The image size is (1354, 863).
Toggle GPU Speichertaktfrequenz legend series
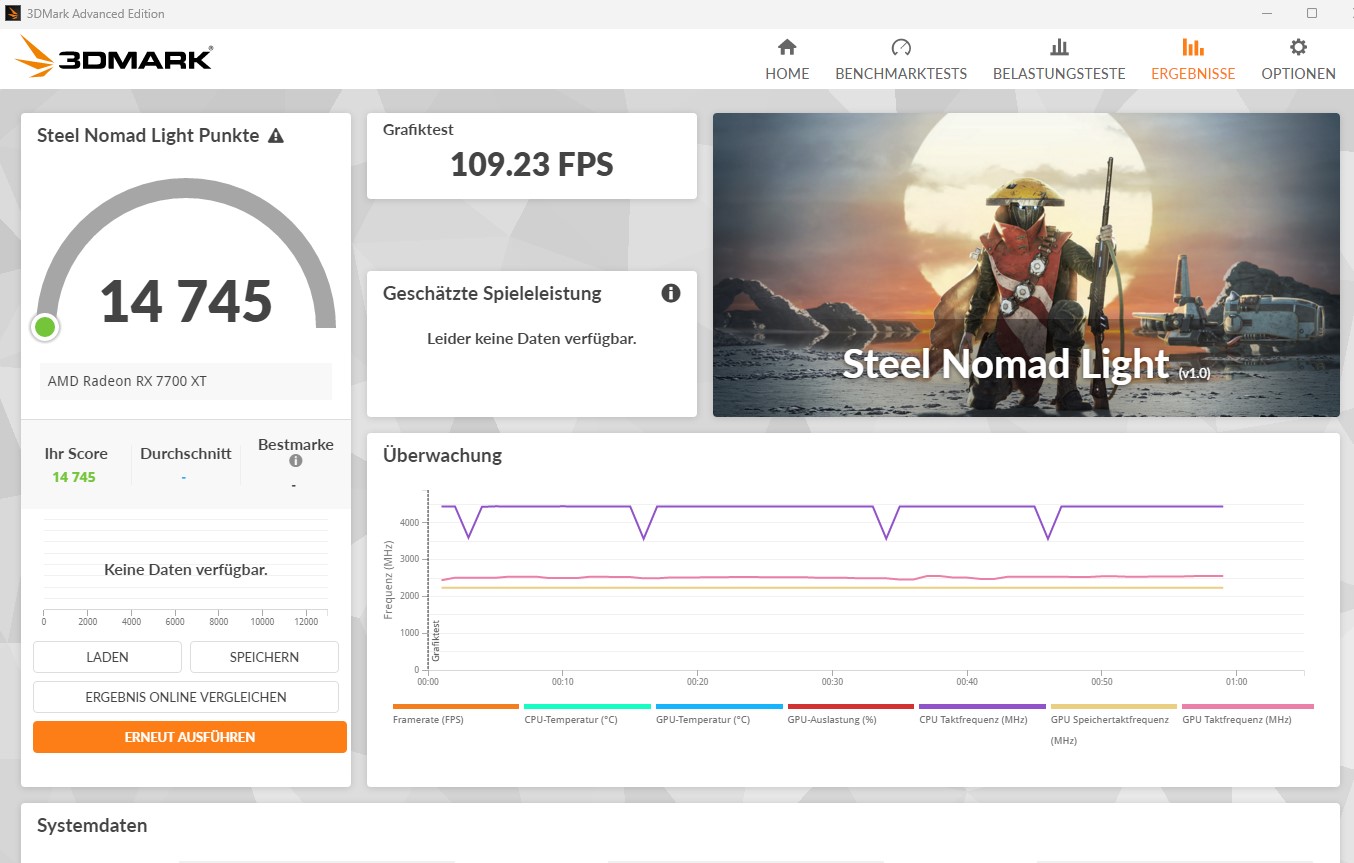(x=1113, y=724)
